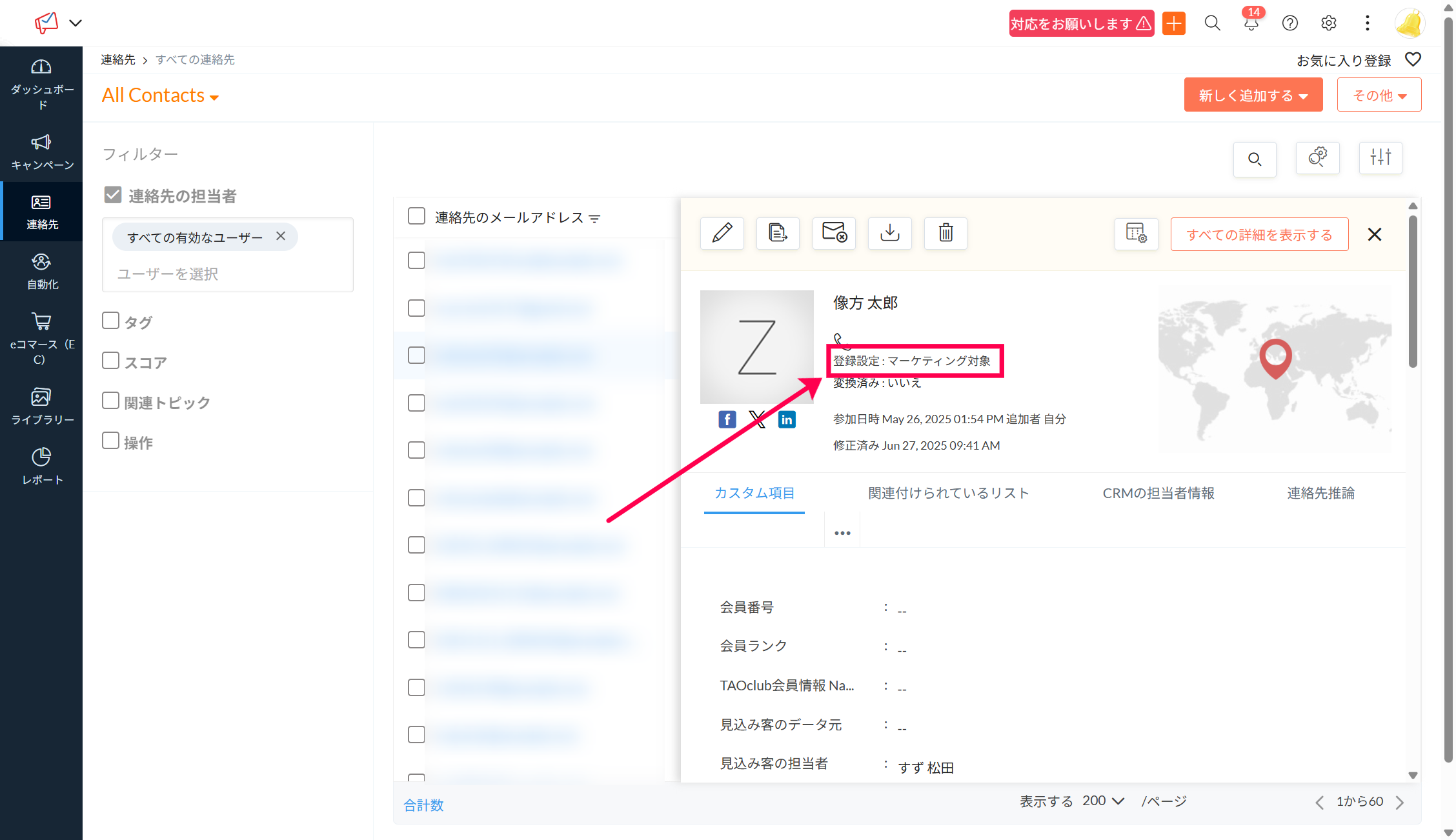
Task: Switch to CRMの担当者情報 tab
Action: 1158,493
